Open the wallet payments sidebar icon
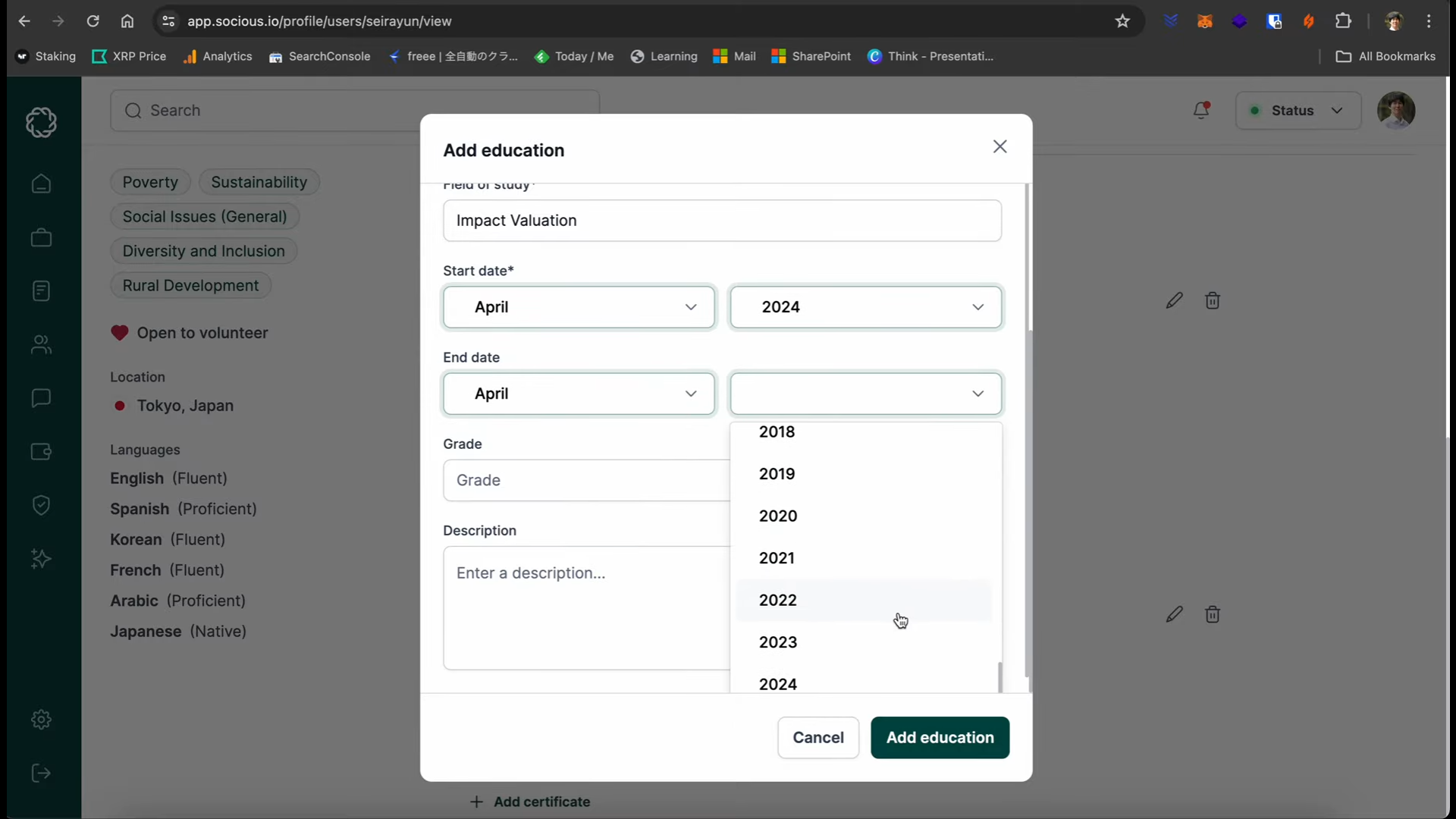Image resolution: width=1456 pixels, height=819 pixels. pyautogui.click(x=41, y=452)
